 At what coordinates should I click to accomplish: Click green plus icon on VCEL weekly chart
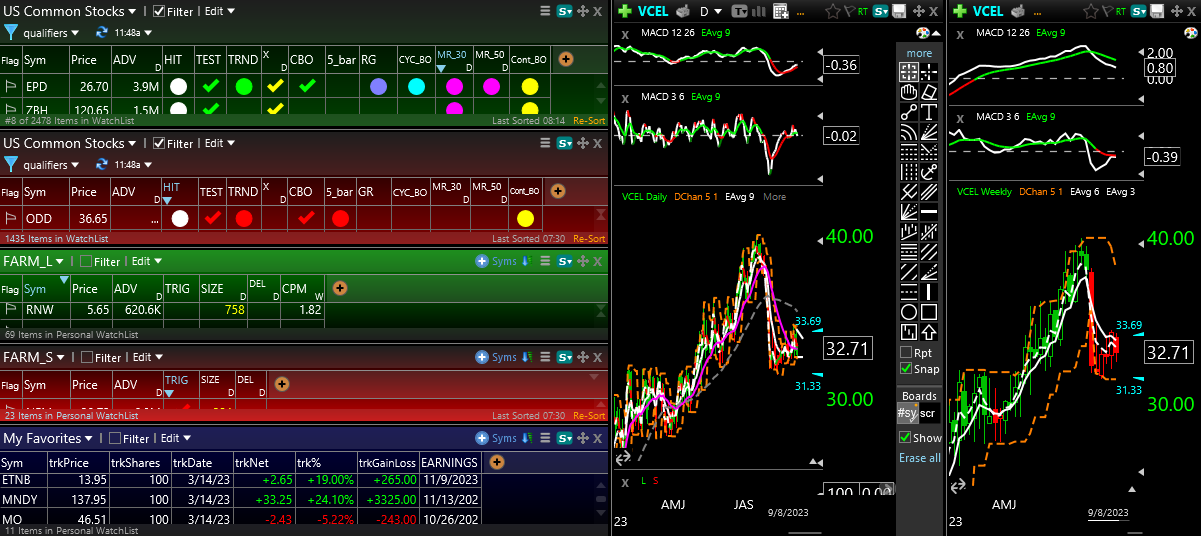click(960, 12)
